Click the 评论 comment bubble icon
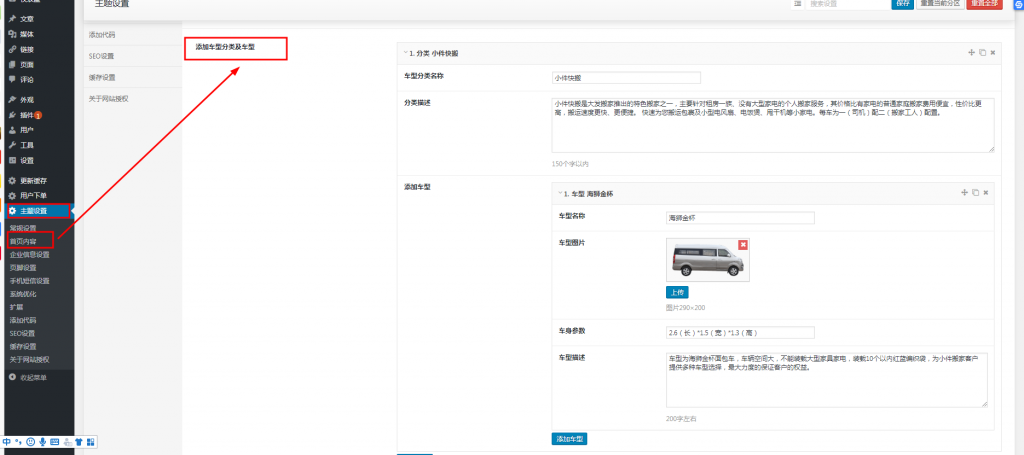1024x455 pixels. [12, 80]
